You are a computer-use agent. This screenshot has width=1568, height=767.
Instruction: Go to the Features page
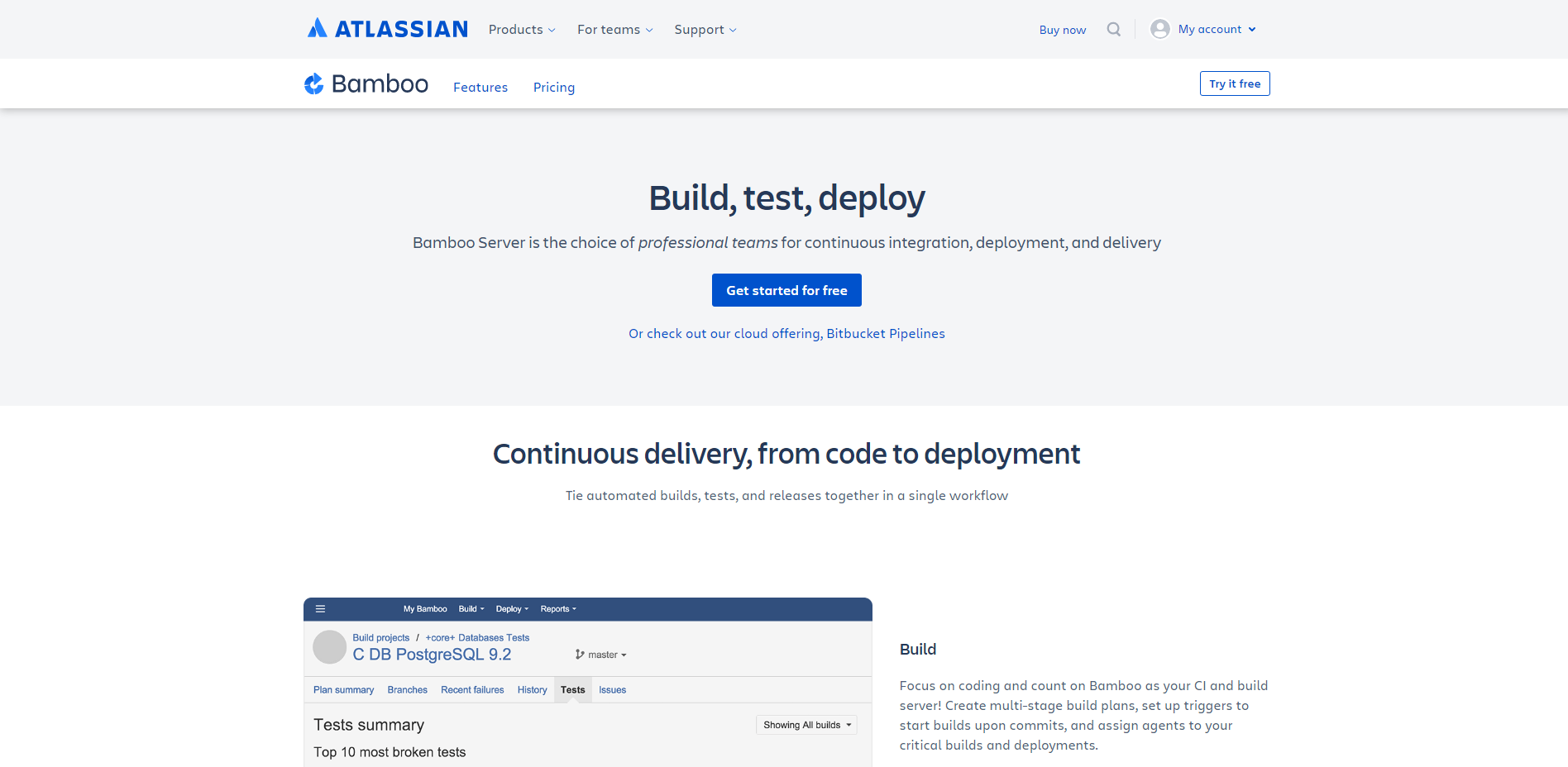pyautogui.click(x=480, y=88)
